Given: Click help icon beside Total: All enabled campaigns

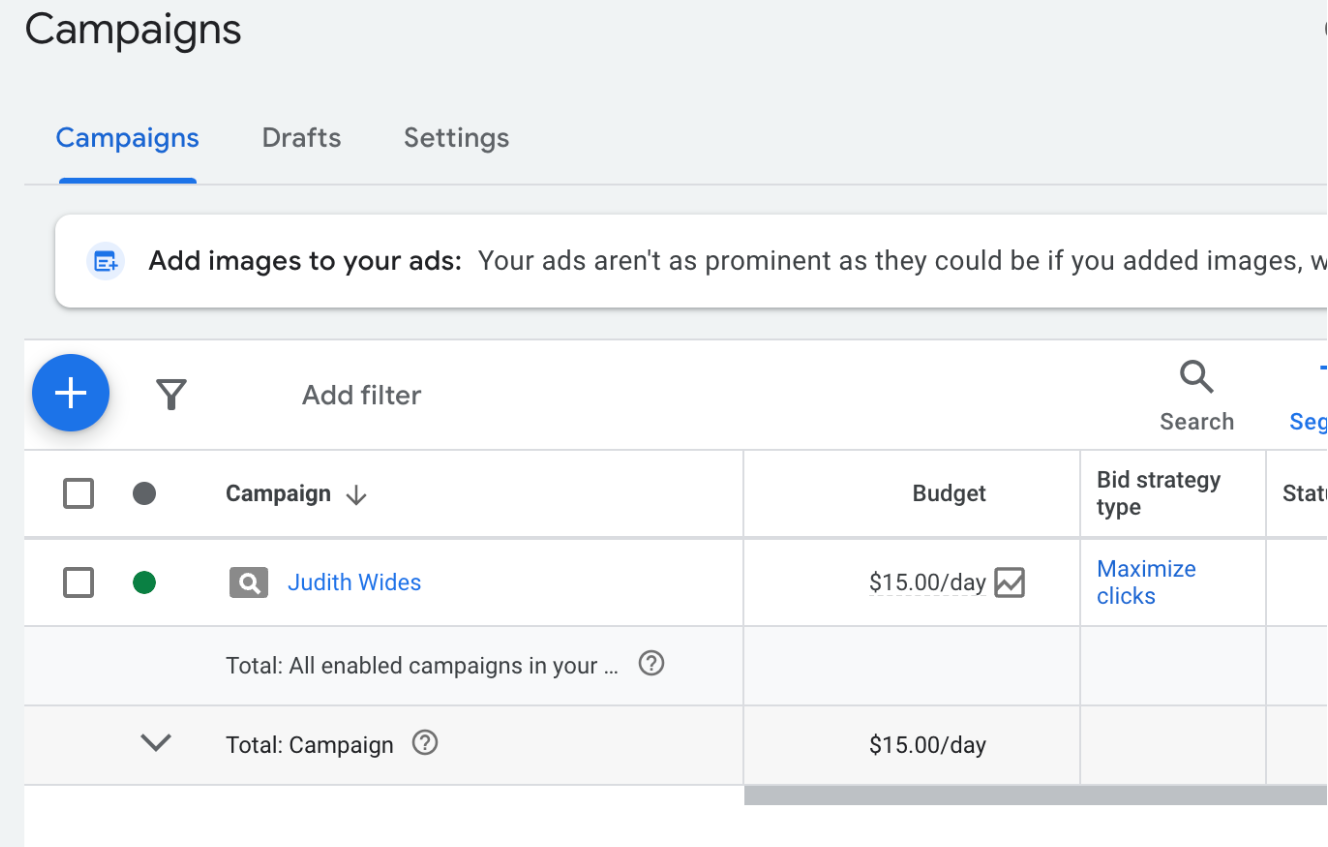Looking at the screenshot, I should pos(651,663).
